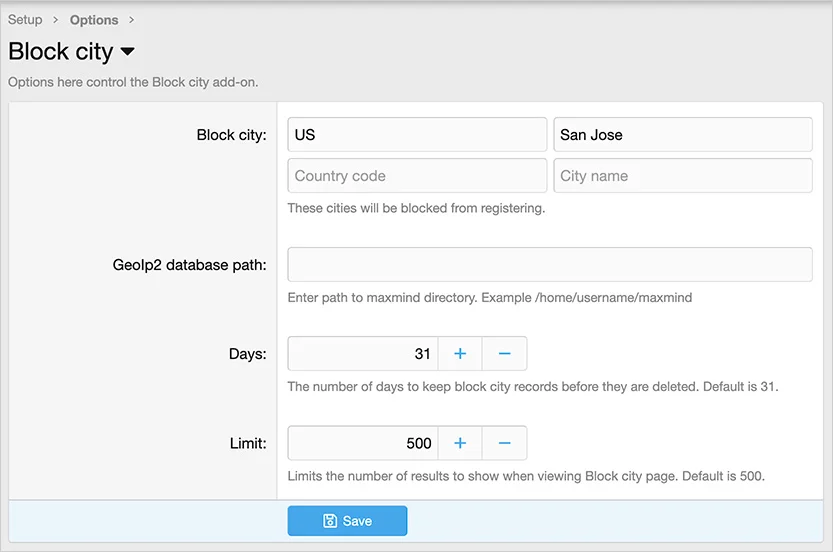Go to Setup in the breadcrumb

coord(25,20)
